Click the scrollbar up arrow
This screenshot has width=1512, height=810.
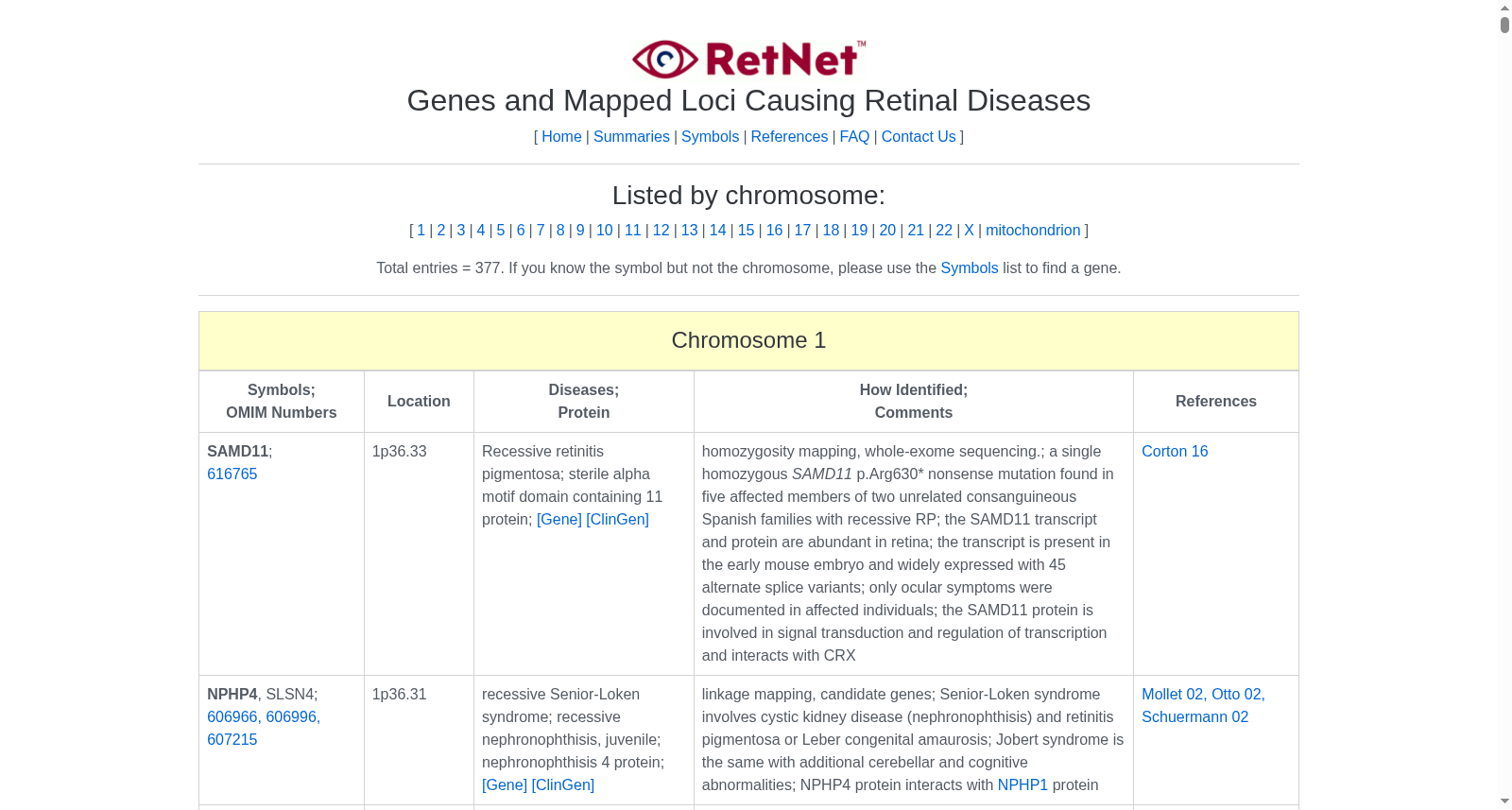[1504, 8]
